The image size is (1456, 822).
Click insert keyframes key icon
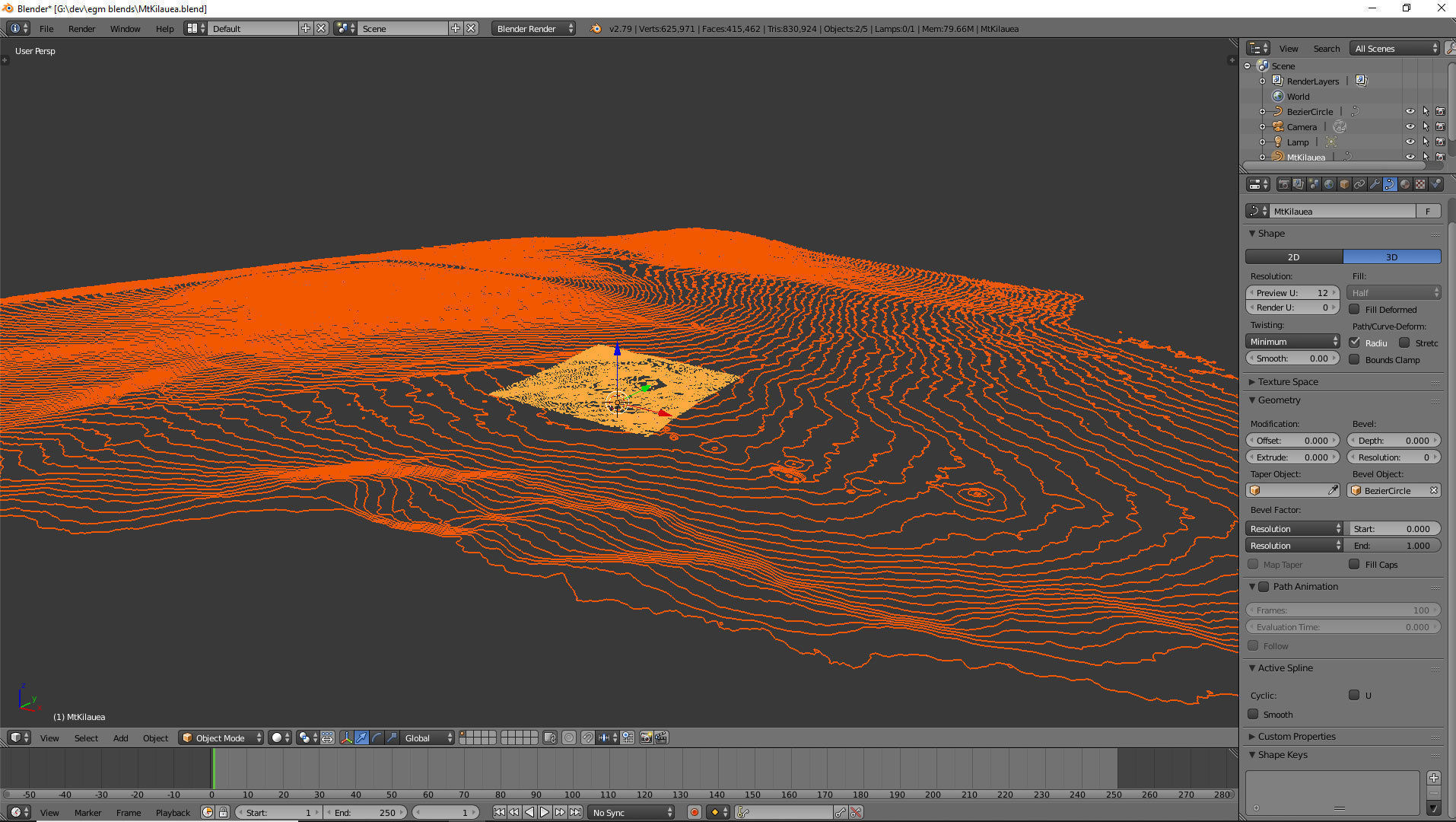pyautogui.click(x=841, y=812)
